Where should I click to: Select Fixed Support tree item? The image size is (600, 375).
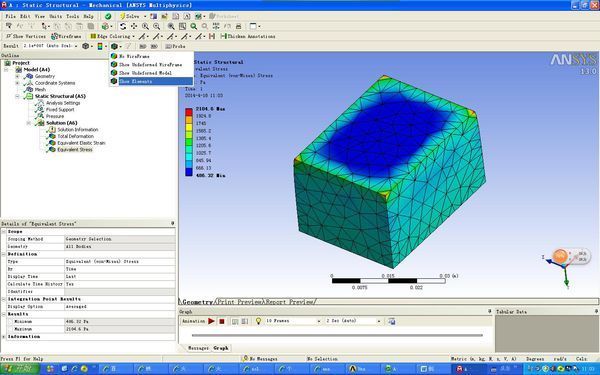[x=60, y=109]
